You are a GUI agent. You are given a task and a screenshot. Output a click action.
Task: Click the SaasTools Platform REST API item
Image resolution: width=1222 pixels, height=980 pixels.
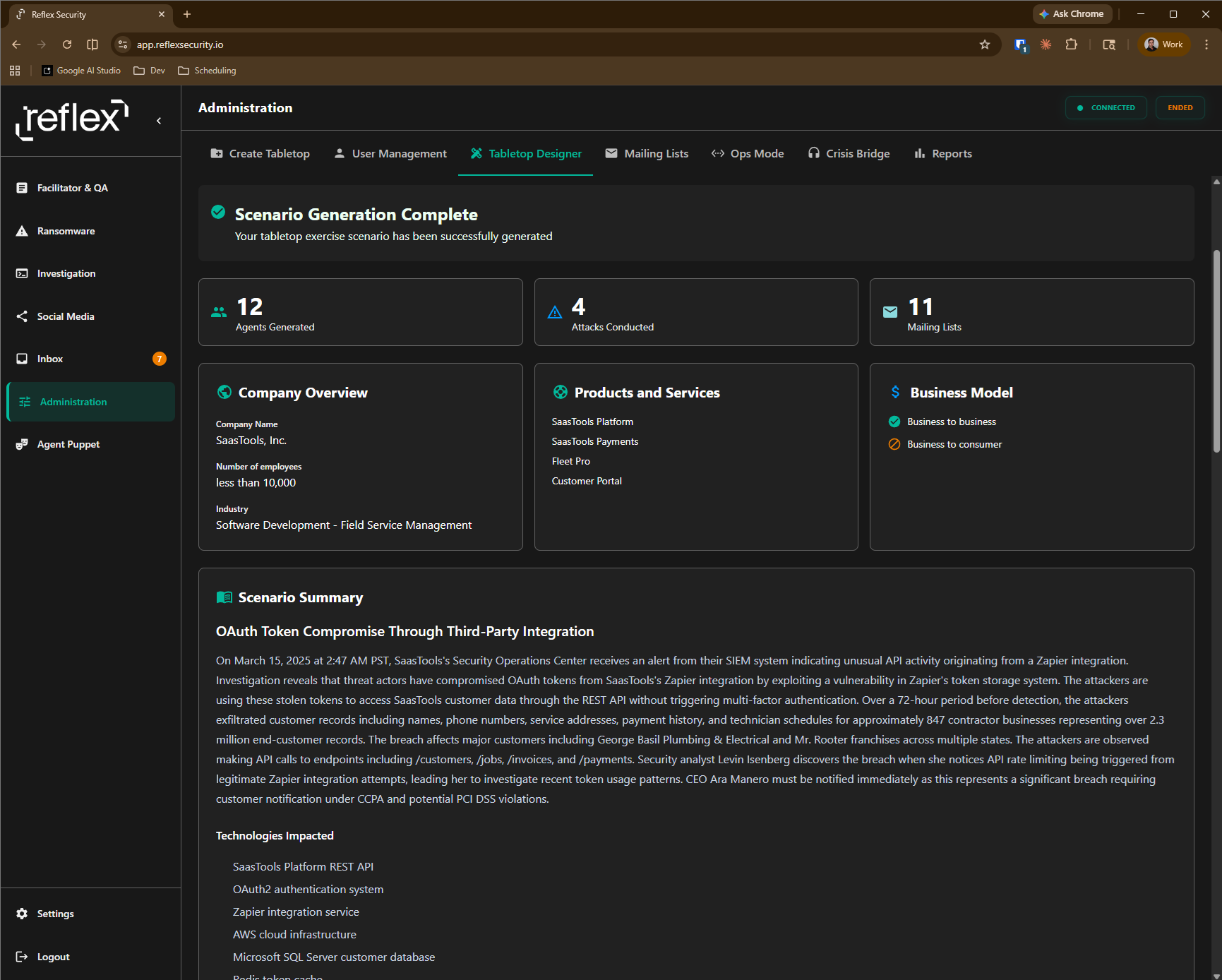click(304, 866)
